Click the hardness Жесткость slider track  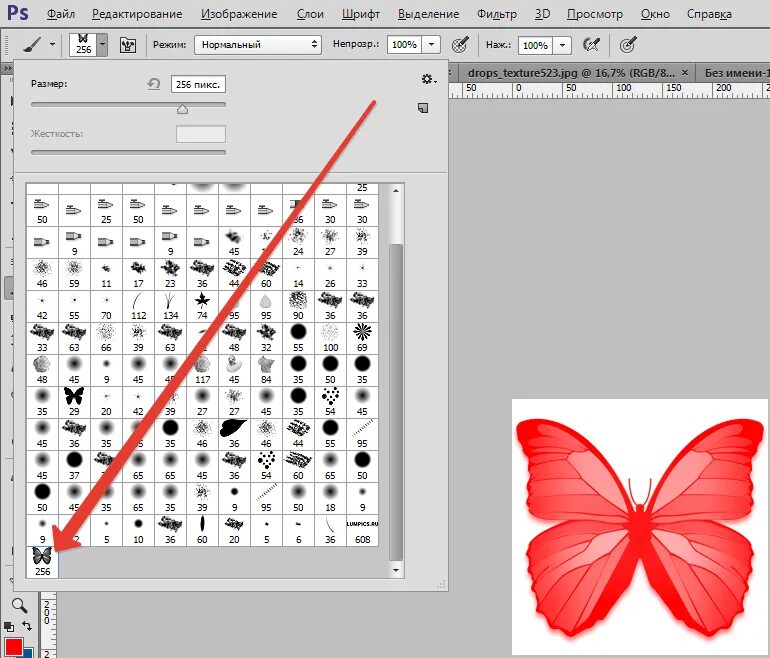click(x=128, y=152)
